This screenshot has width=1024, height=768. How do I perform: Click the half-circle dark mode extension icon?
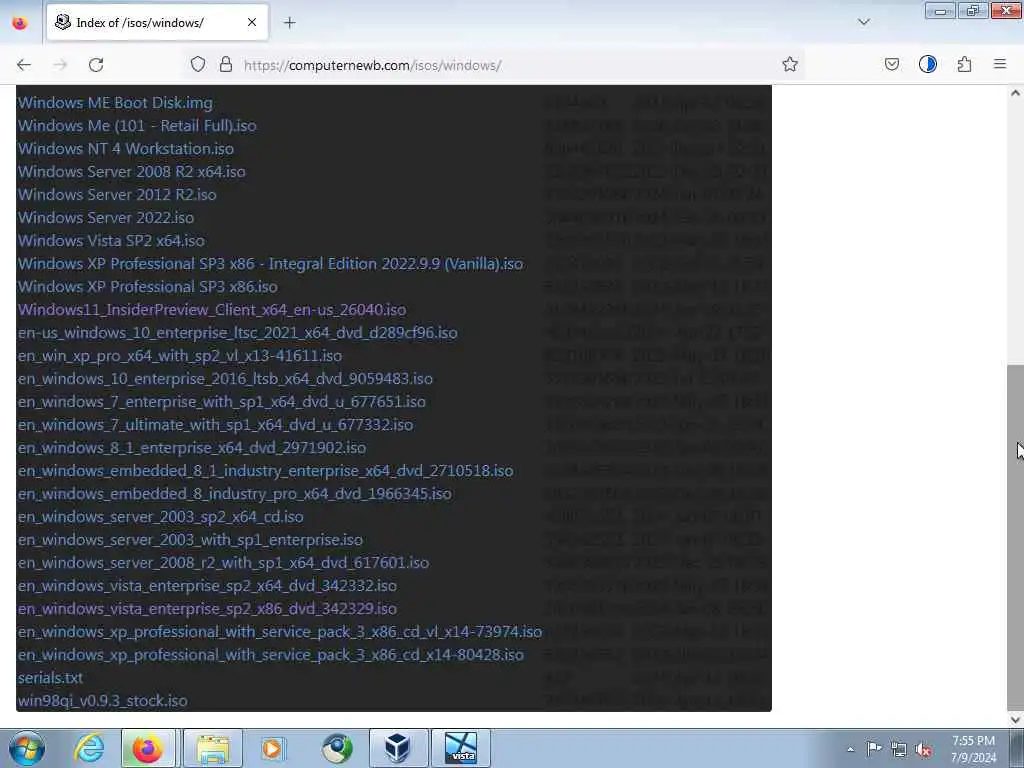click(x=928, y=64)
